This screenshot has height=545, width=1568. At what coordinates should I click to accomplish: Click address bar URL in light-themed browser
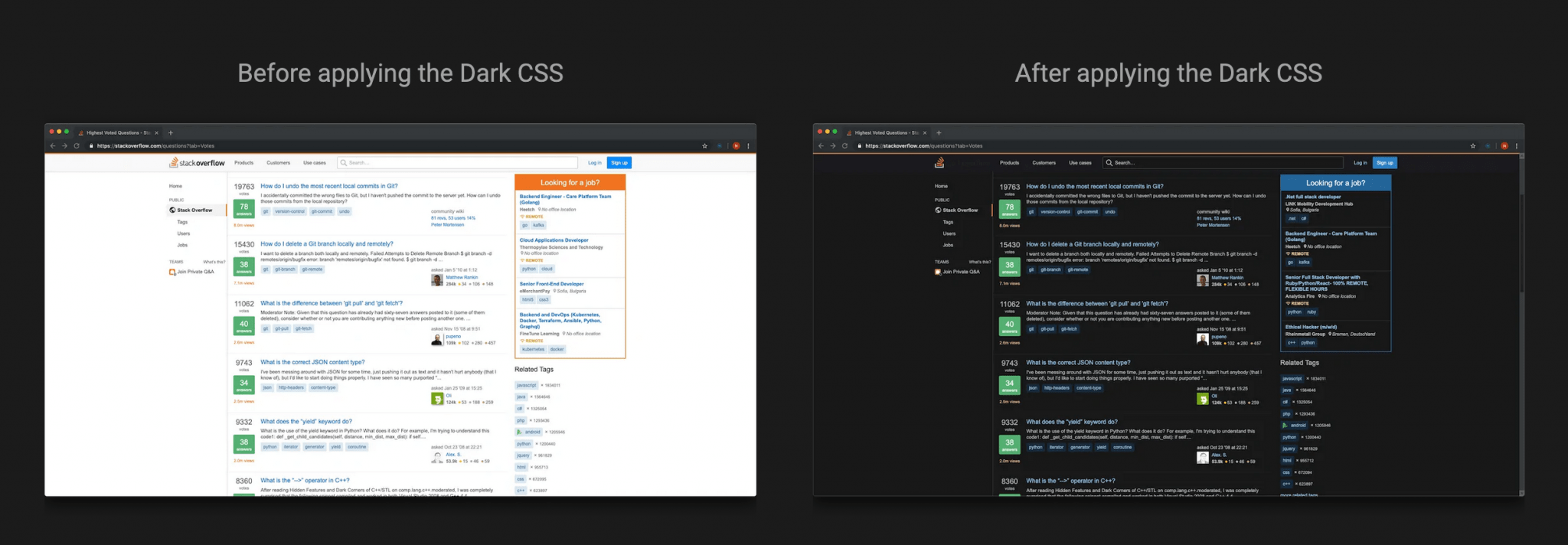[156, 145]
